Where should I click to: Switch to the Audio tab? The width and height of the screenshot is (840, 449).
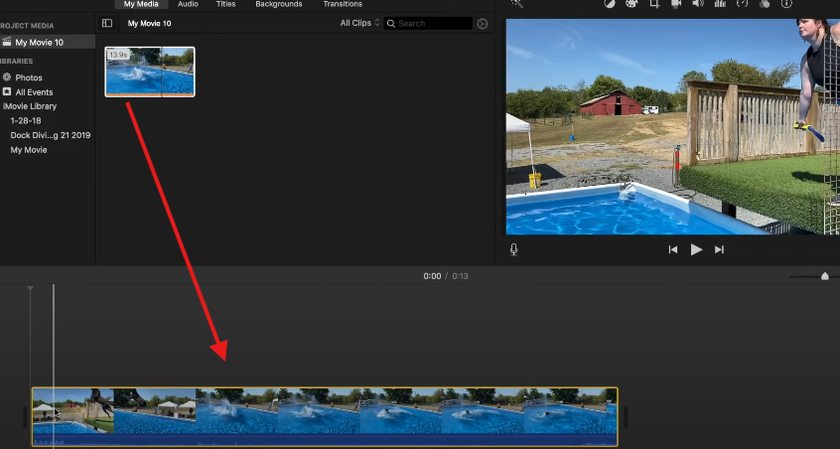pos(188,4)
